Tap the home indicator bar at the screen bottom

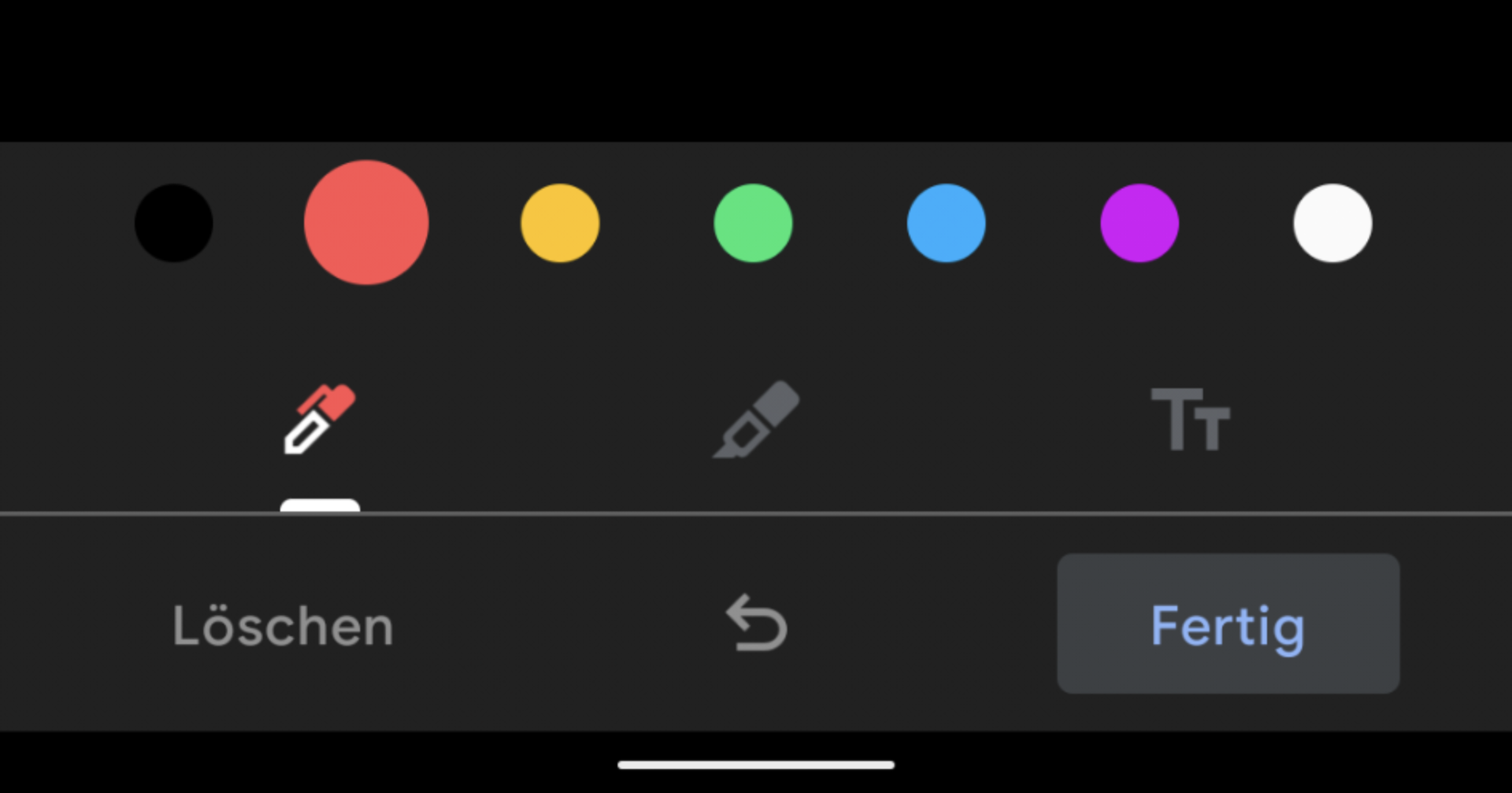756,765
